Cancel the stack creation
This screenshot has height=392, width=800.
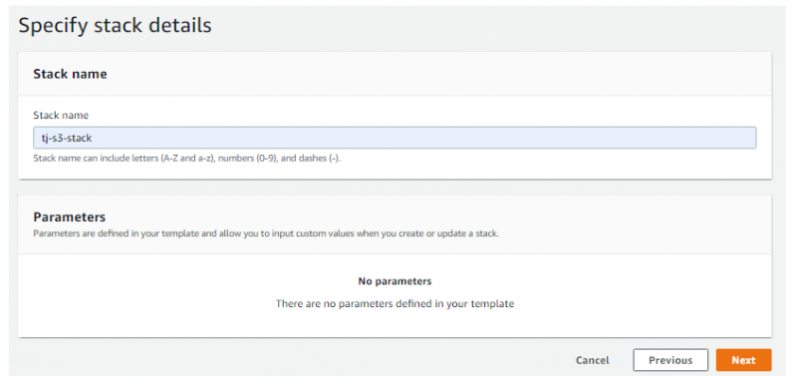tap(592, 360)
